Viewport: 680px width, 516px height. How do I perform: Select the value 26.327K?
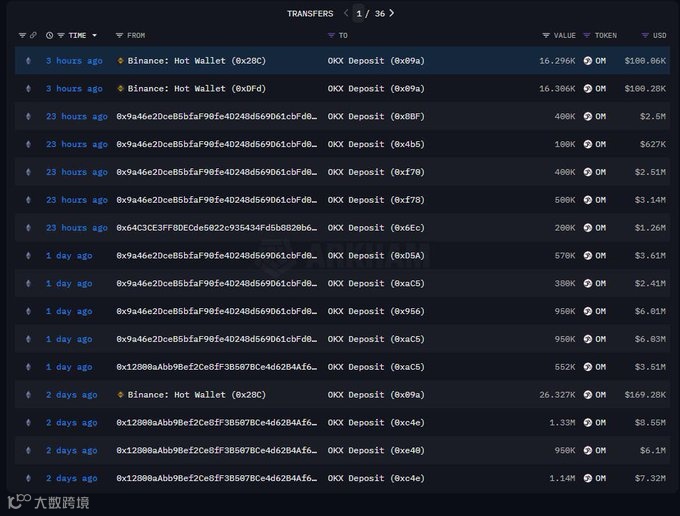tap(557, 395)
